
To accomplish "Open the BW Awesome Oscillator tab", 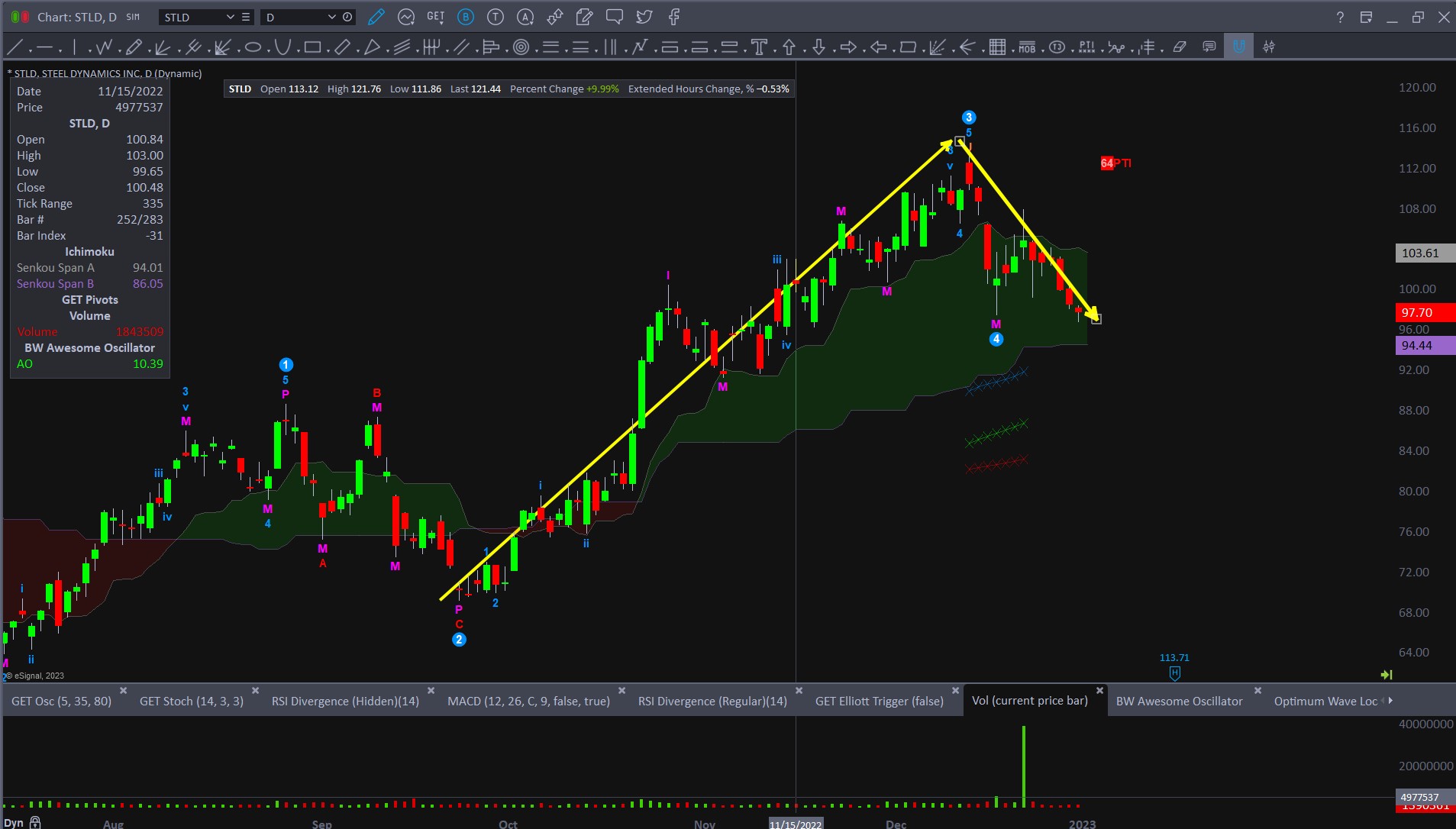I will (1179, 701).
